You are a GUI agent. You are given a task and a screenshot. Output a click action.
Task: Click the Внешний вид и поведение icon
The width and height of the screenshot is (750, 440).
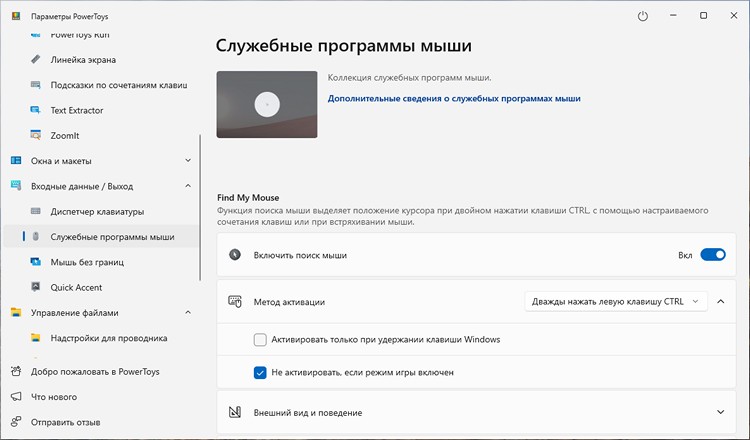(x=235, y=412)
